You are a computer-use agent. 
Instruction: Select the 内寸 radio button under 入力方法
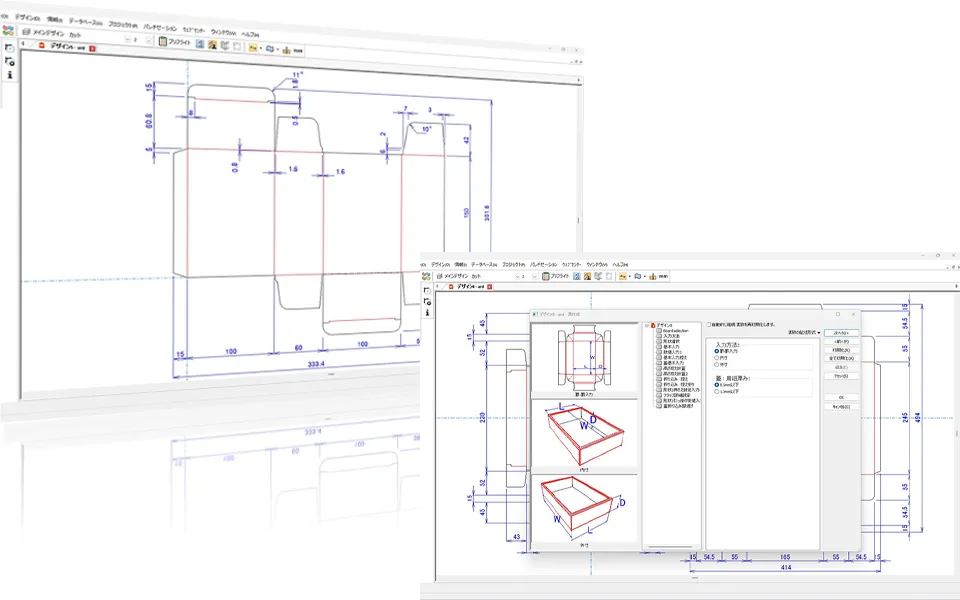tap(716, 357)
